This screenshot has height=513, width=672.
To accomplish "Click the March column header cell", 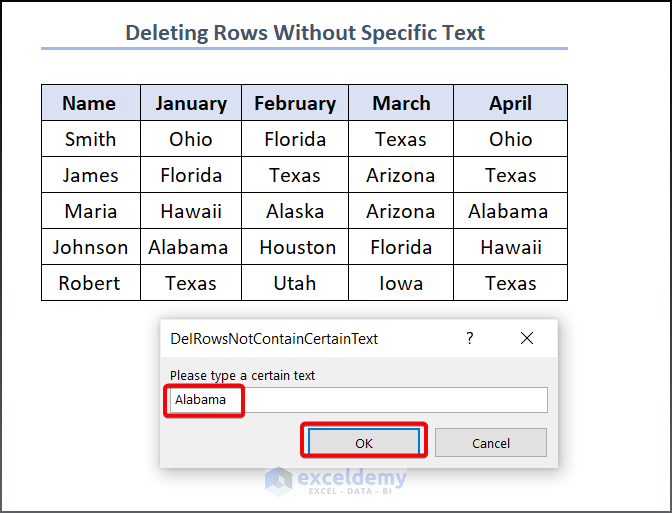I will [401, 103].
